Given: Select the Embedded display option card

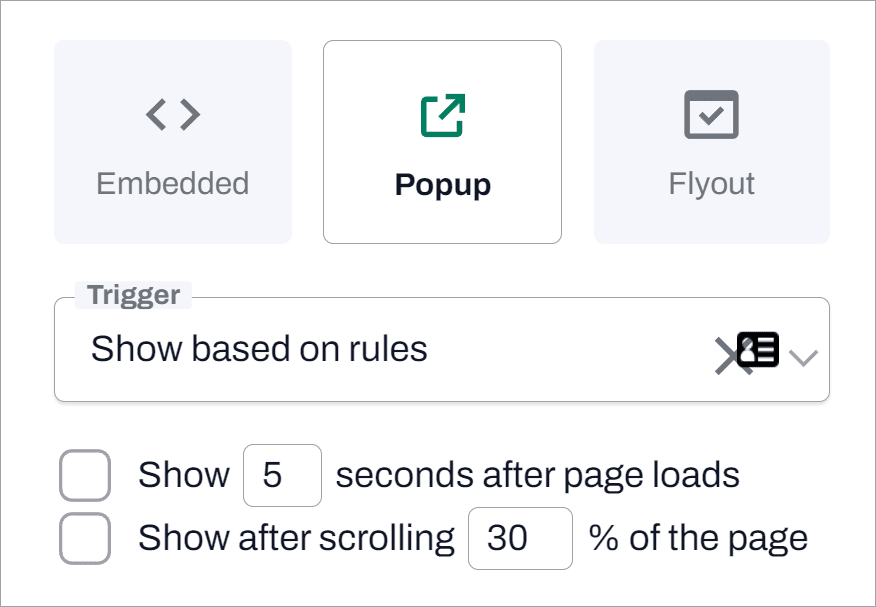Looking at the screenshot, I should 172,141.
